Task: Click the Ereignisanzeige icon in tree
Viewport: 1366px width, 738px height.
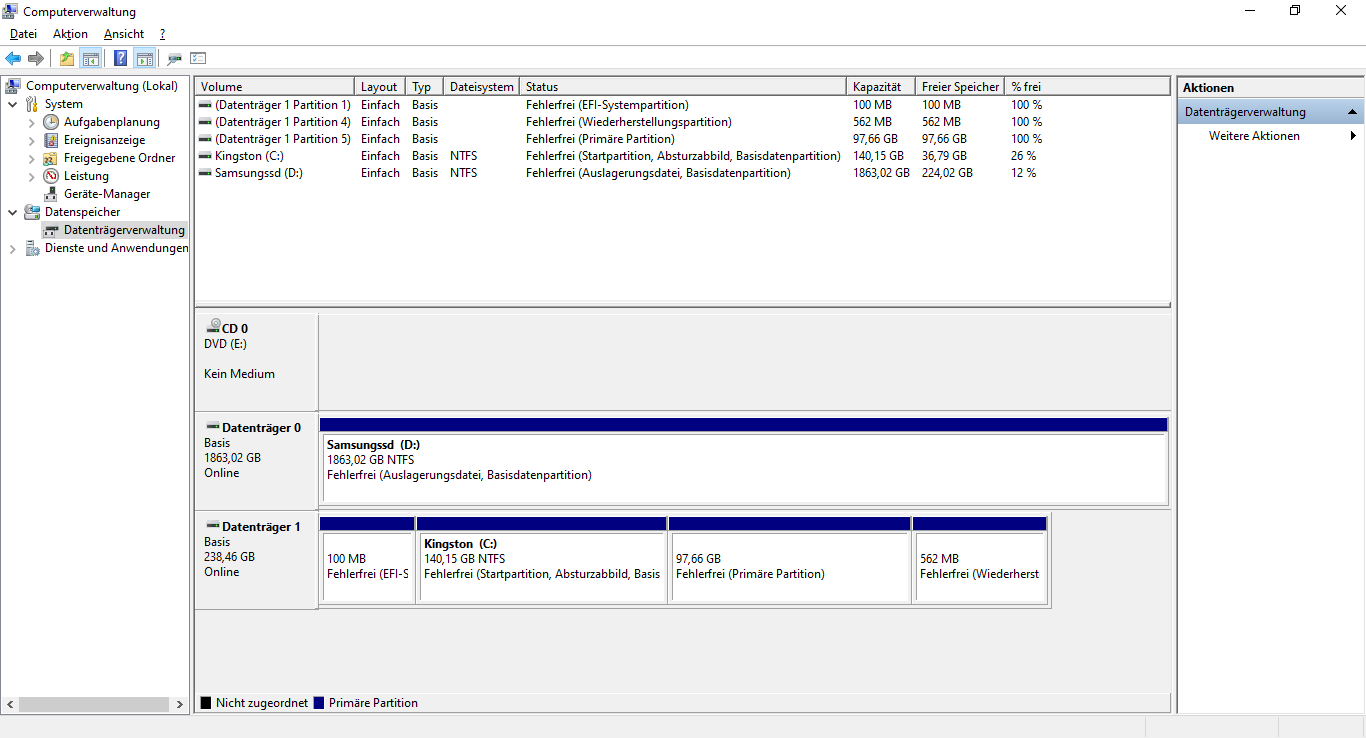Action: tap(51, 140)
